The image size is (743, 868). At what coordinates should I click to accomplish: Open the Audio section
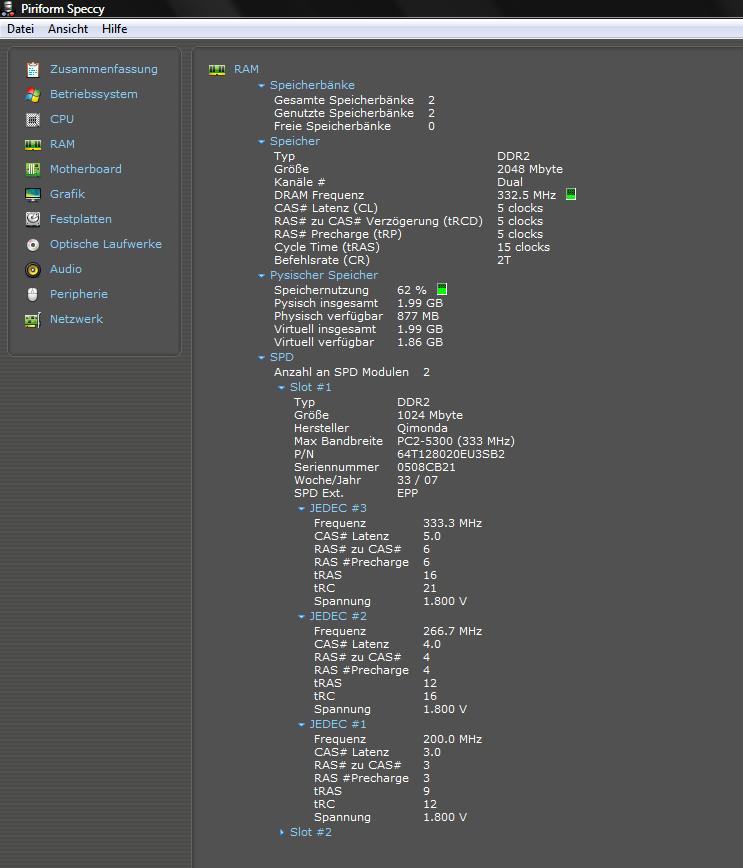click(x=66, y=269)
